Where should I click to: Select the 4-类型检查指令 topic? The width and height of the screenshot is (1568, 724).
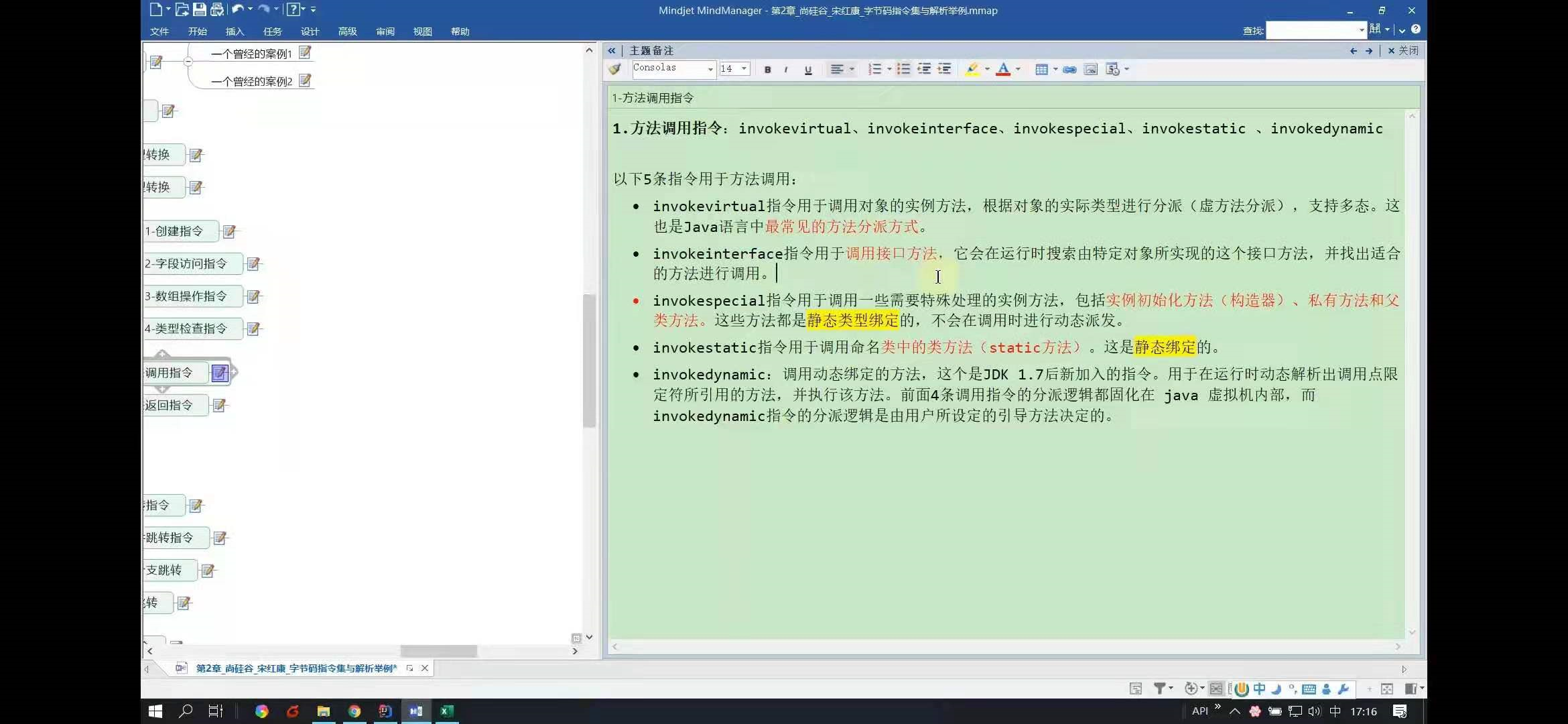click(192, 328)
